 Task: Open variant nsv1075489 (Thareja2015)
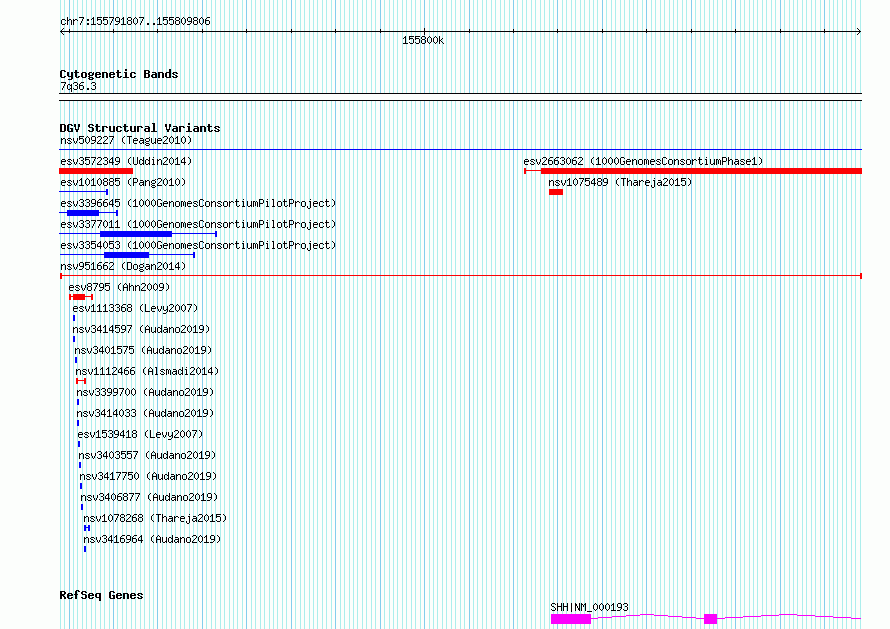620,182
